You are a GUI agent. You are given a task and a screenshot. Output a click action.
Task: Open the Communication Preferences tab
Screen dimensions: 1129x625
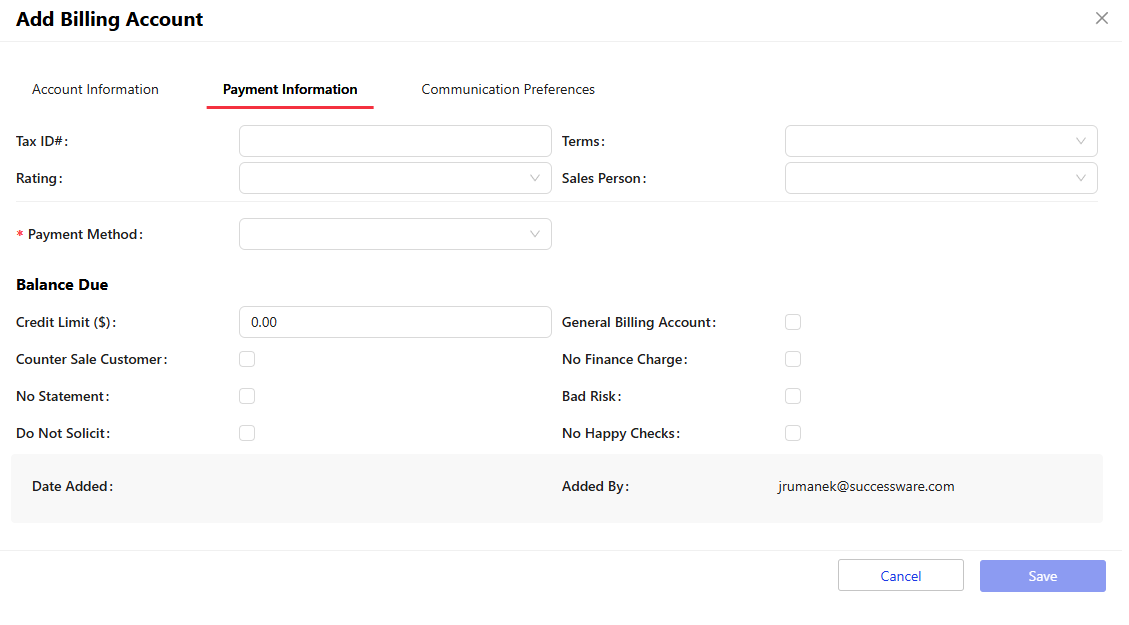pos(508,89)
